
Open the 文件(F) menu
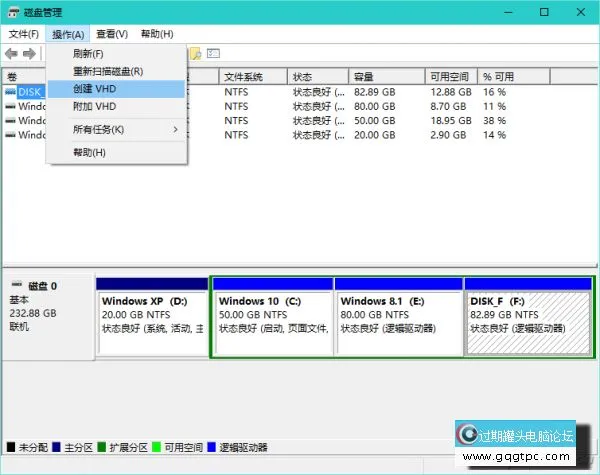pos(24,34)
